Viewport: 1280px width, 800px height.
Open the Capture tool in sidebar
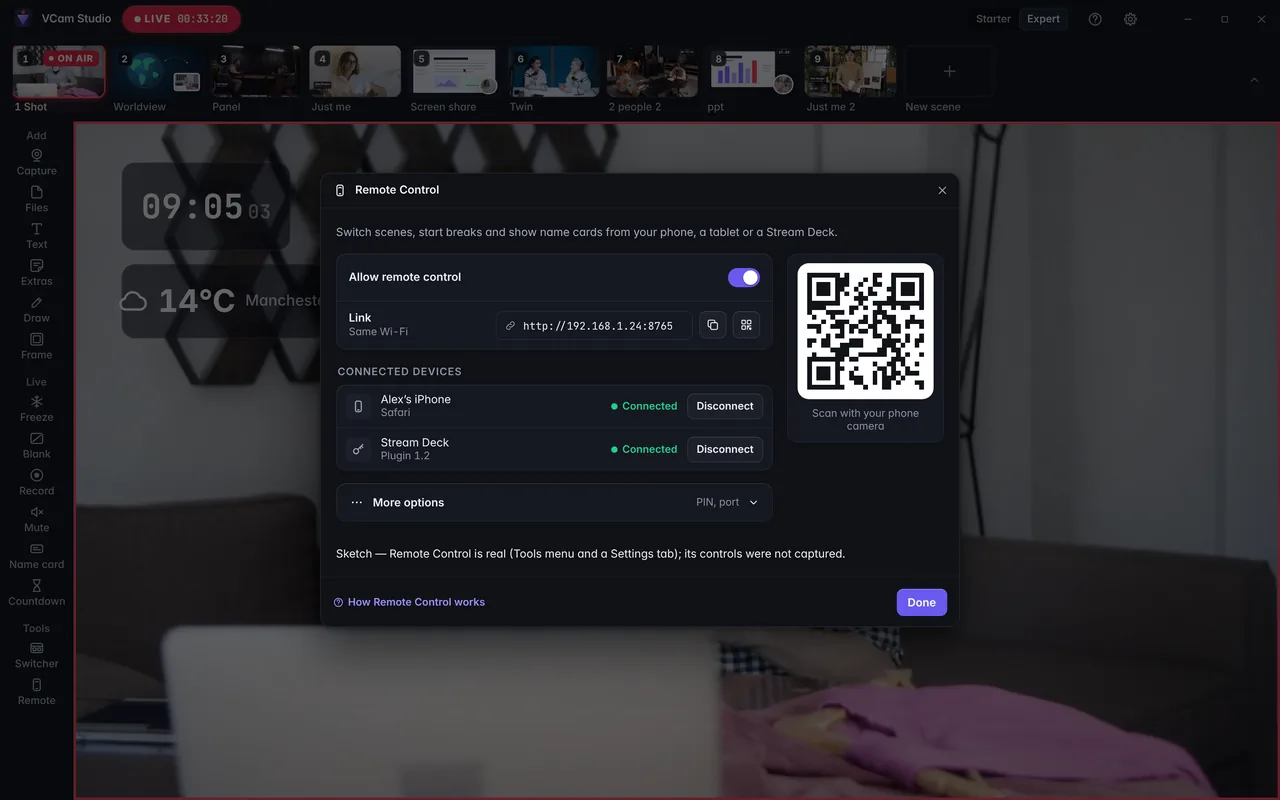click(36, 162)
